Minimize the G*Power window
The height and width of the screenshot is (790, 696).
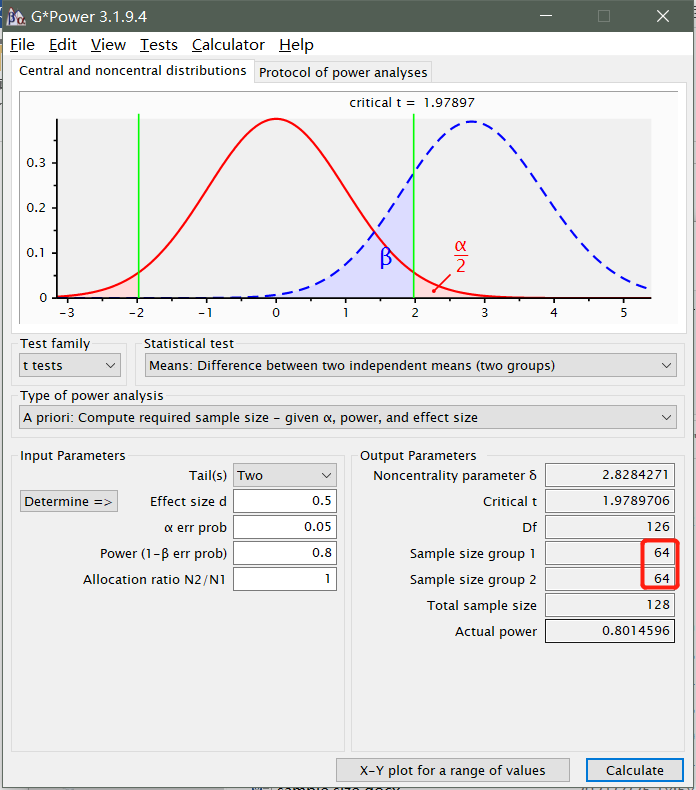click(546, 16)
